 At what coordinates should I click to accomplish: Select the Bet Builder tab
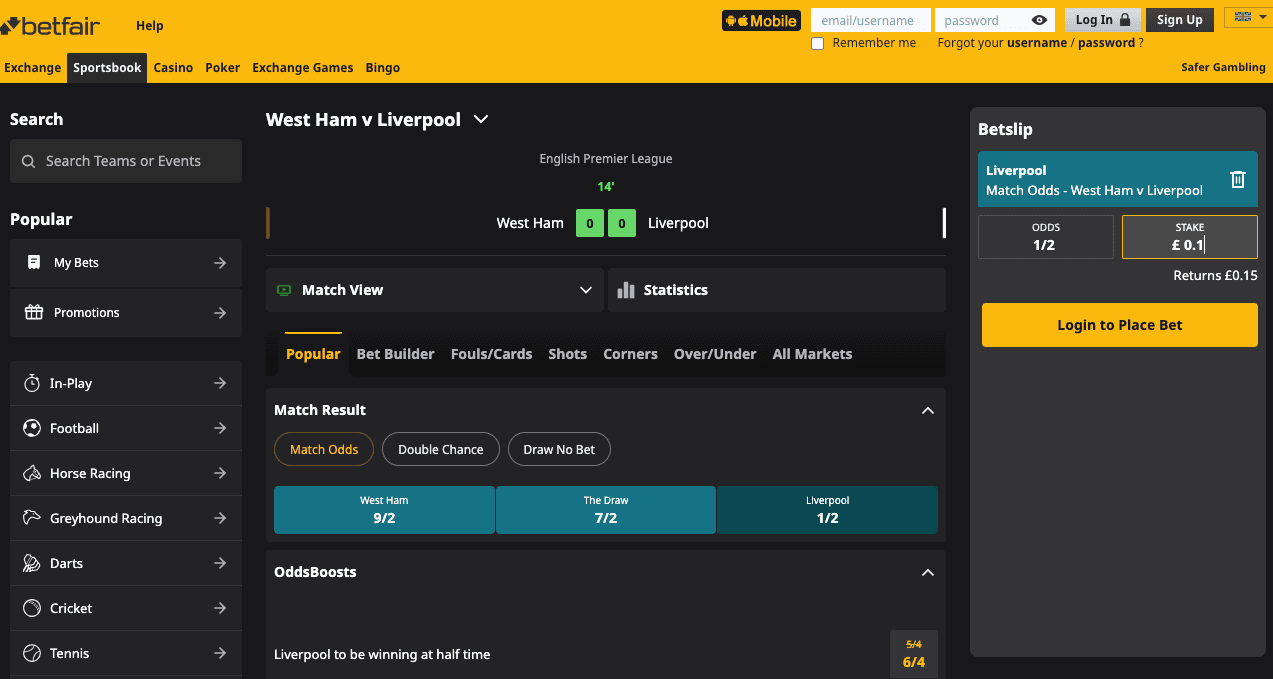pyautogui.click(x=396, y=354)
